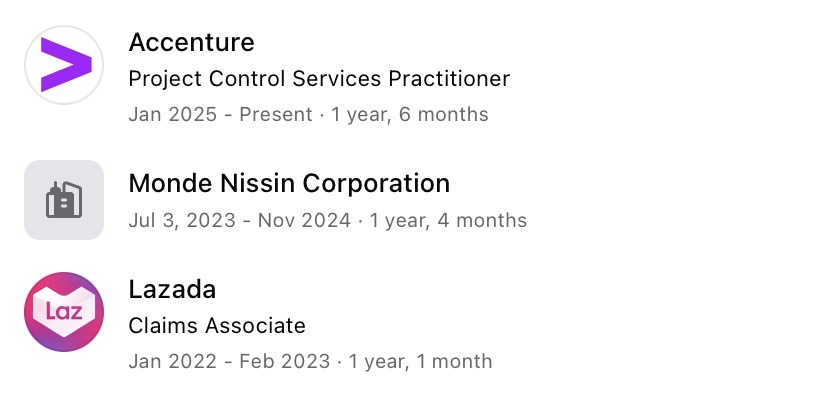The width and height of the screenshot is (828, 404).
Task: Click the Monde Nissin placeholder building icon
Action: pyautogui.click(x=64, y=200)
